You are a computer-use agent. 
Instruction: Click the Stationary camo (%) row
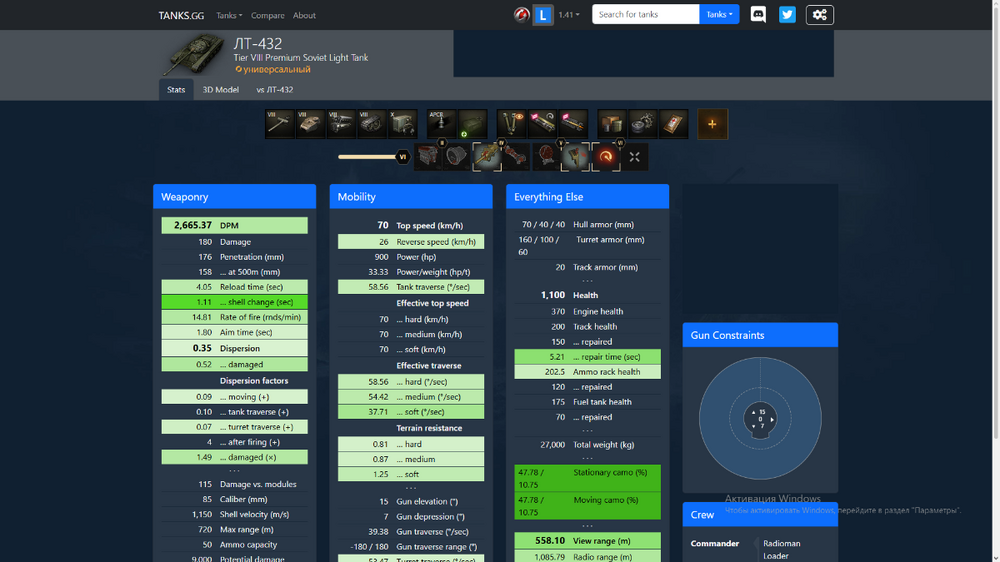[x=587, y=478]
